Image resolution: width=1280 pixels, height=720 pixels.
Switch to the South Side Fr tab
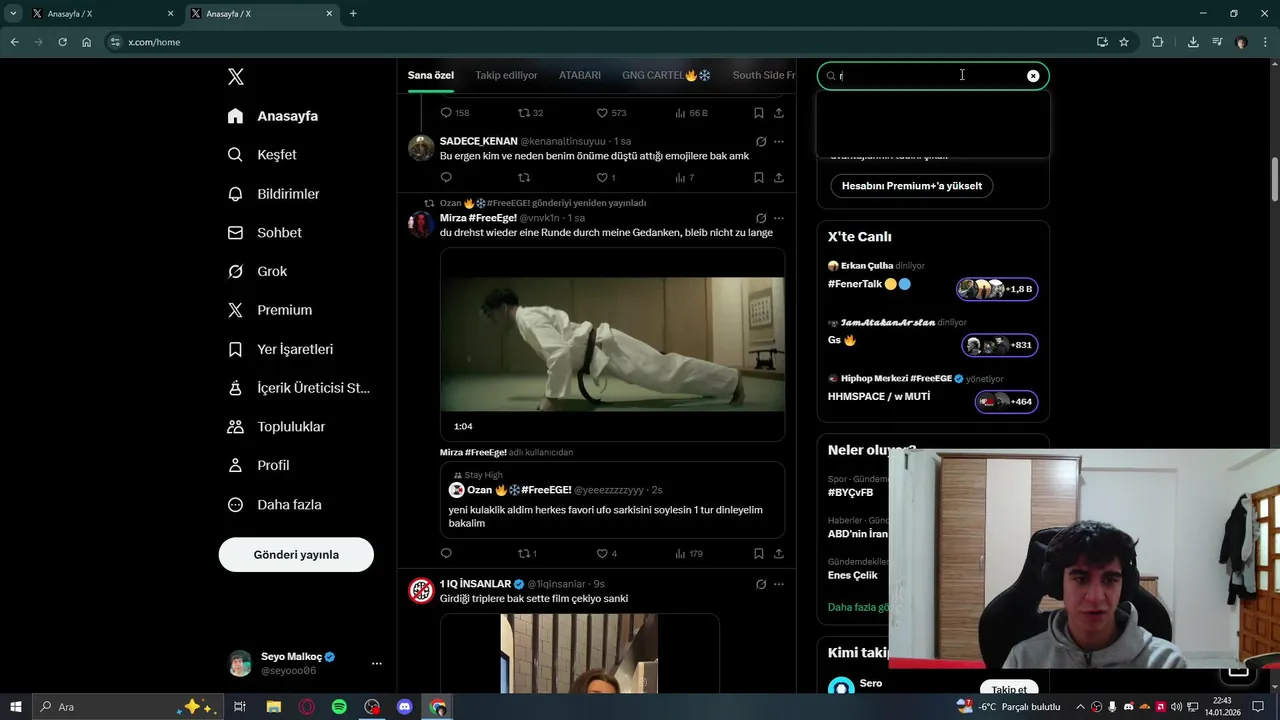(764, 75)
